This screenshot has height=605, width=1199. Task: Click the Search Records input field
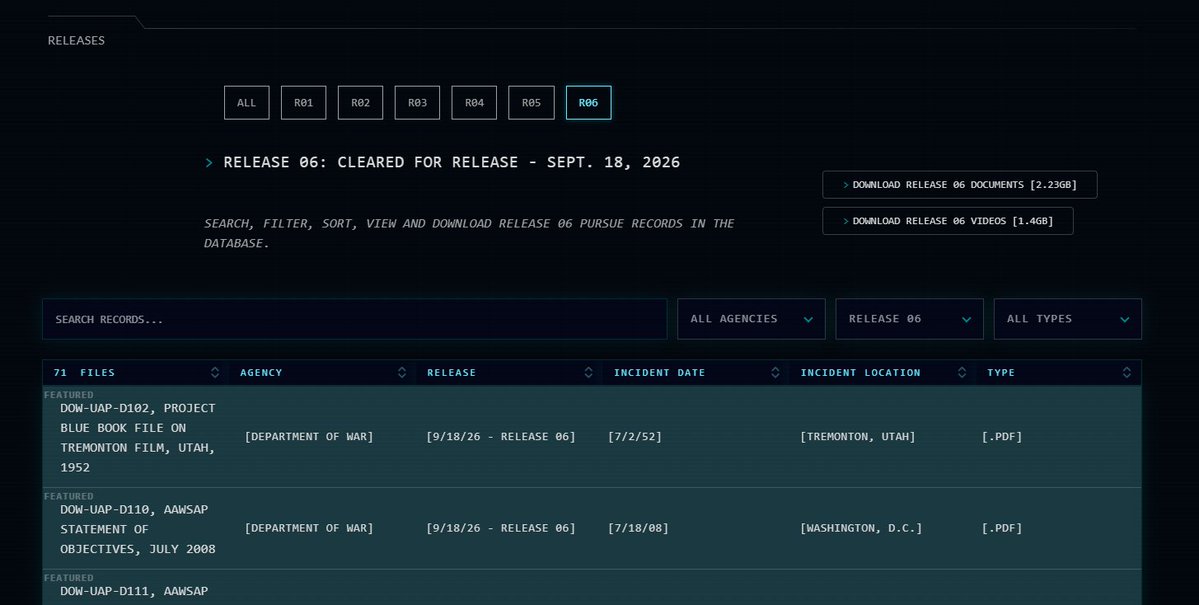click(x=355, y=319)
